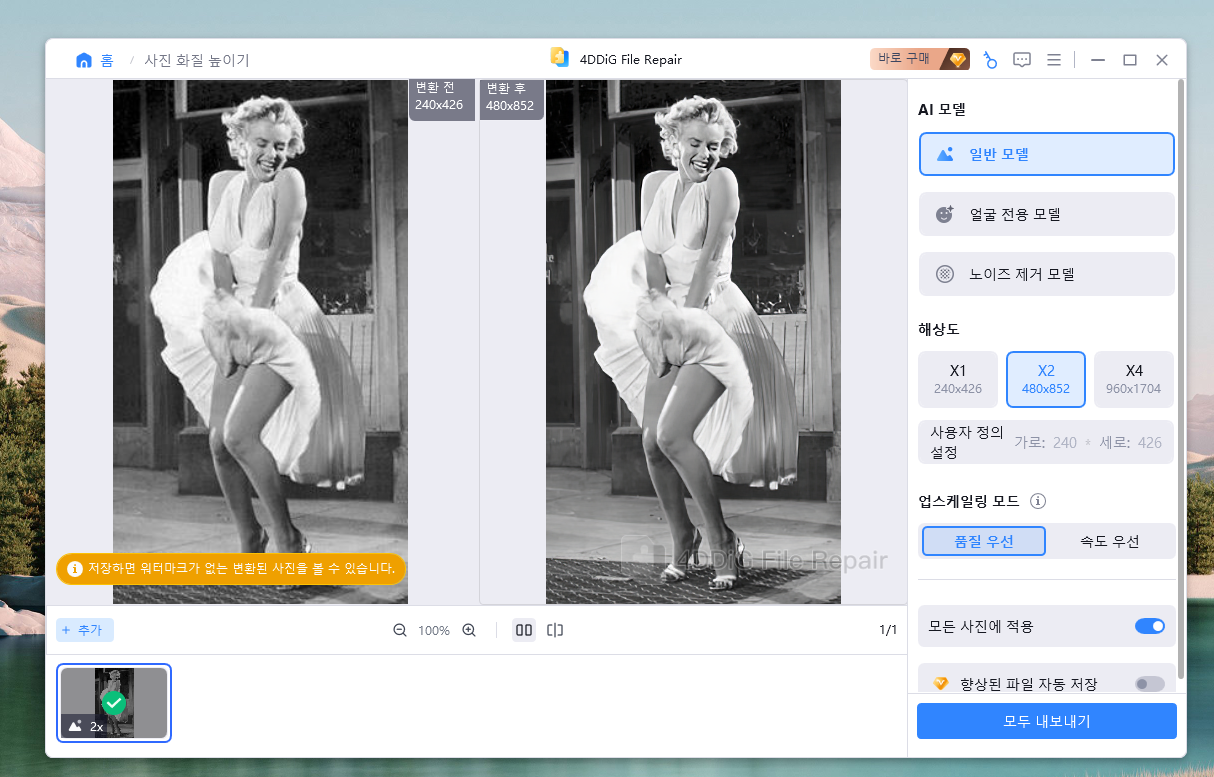Viewport: 1214px width, 777px height.
Task: Choose X2 480x852 resolution
Action: pyautogui.click(x=1046, y=379)
